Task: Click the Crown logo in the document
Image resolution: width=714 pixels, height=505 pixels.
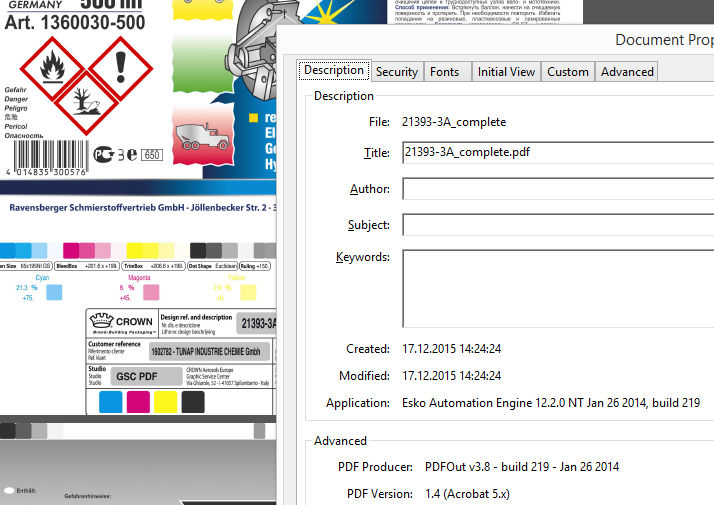Action: pos(122,322)
